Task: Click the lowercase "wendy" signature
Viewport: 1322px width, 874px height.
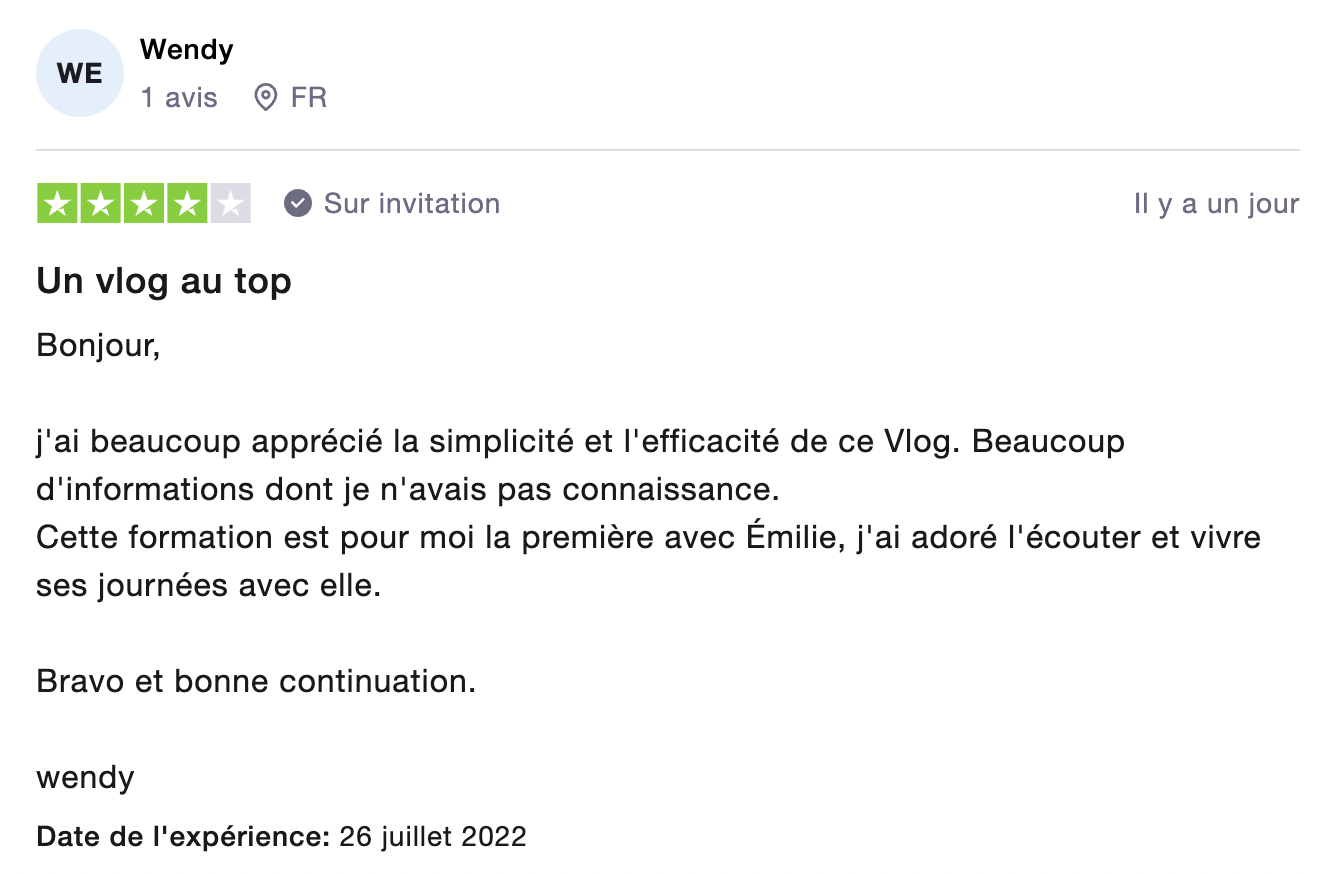Action: (85, 777)
